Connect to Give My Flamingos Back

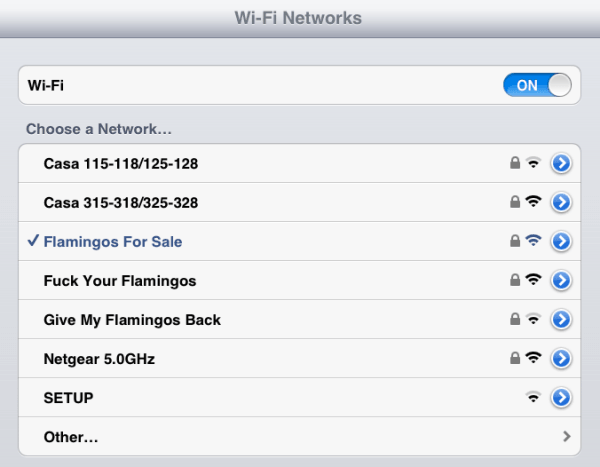tap(132, 320)
